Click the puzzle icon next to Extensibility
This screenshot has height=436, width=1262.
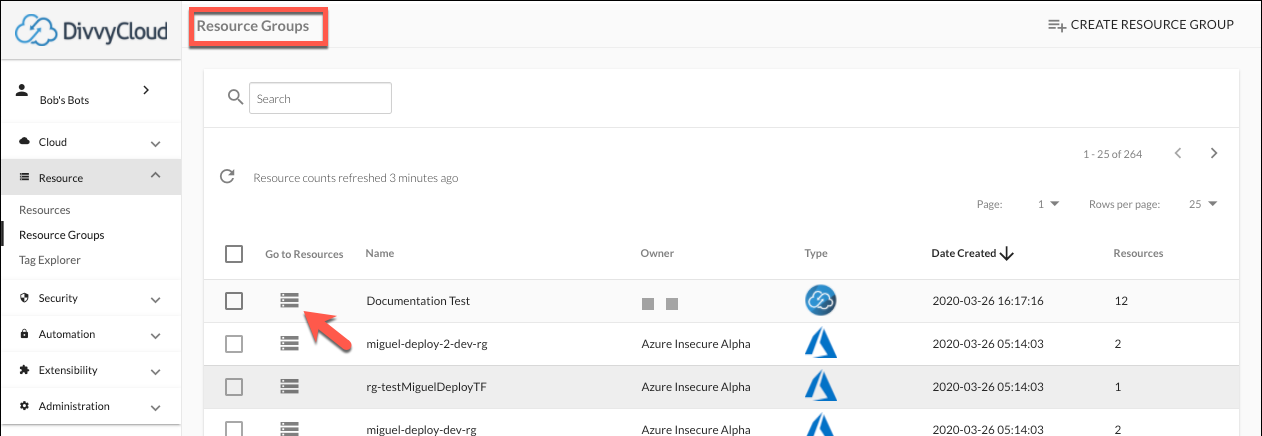[25, 370]
